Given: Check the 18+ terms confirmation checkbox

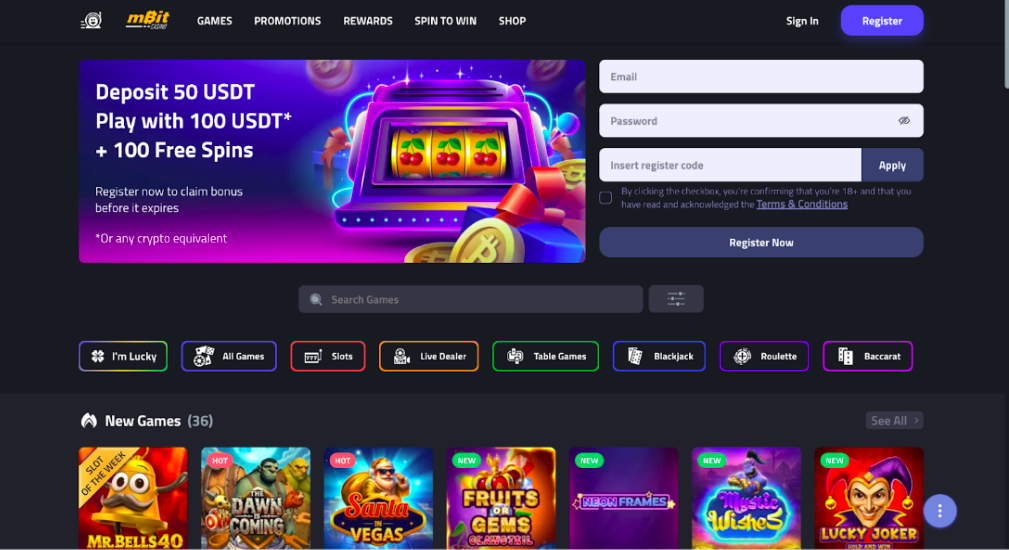Looking at the screenshot, I should tap(606, 198).
